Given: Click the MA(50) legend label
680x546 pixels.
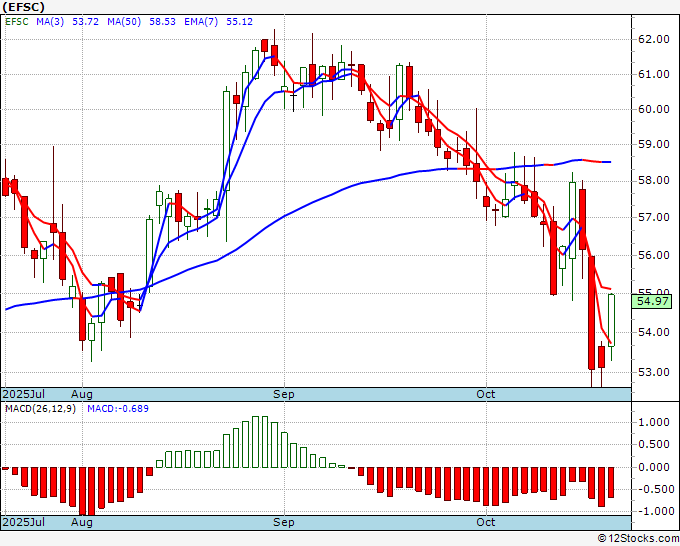Looking at the screenshot, I should pyautogui.click(x=124, y=22).
